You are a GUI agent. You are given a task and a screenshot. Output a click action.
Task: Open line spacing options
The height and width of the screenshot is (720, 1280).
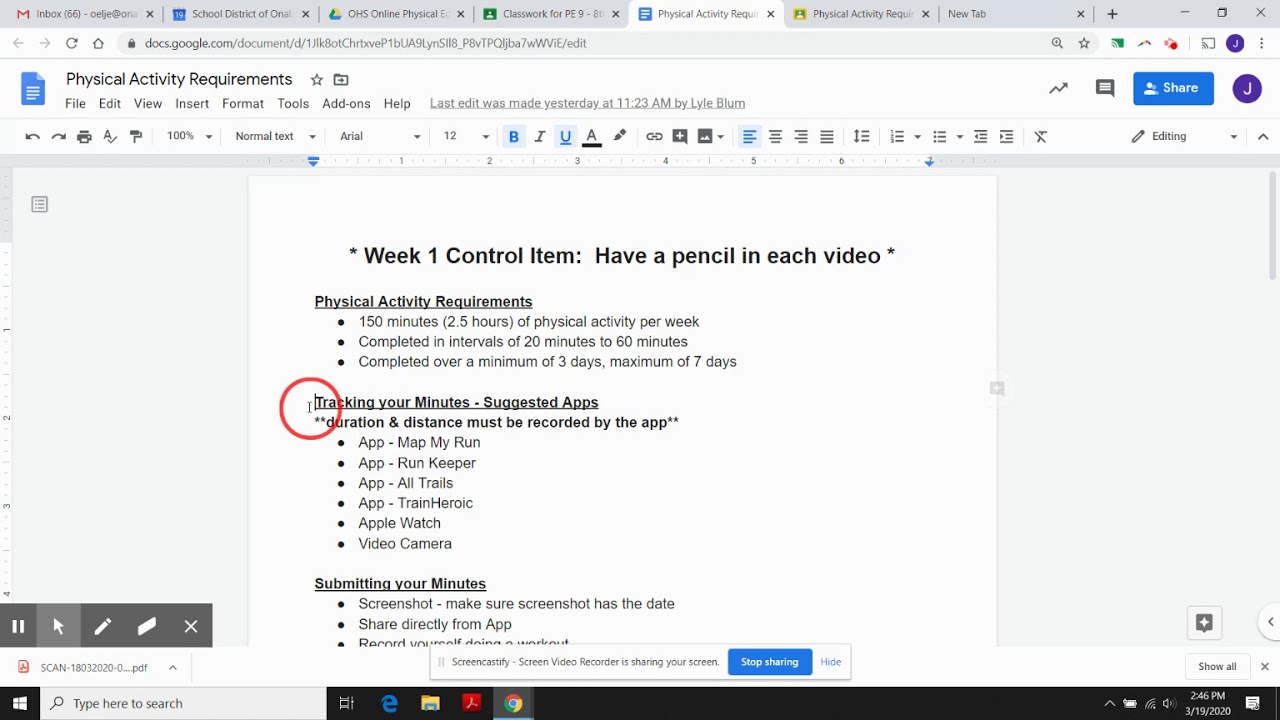pos(861,136)
